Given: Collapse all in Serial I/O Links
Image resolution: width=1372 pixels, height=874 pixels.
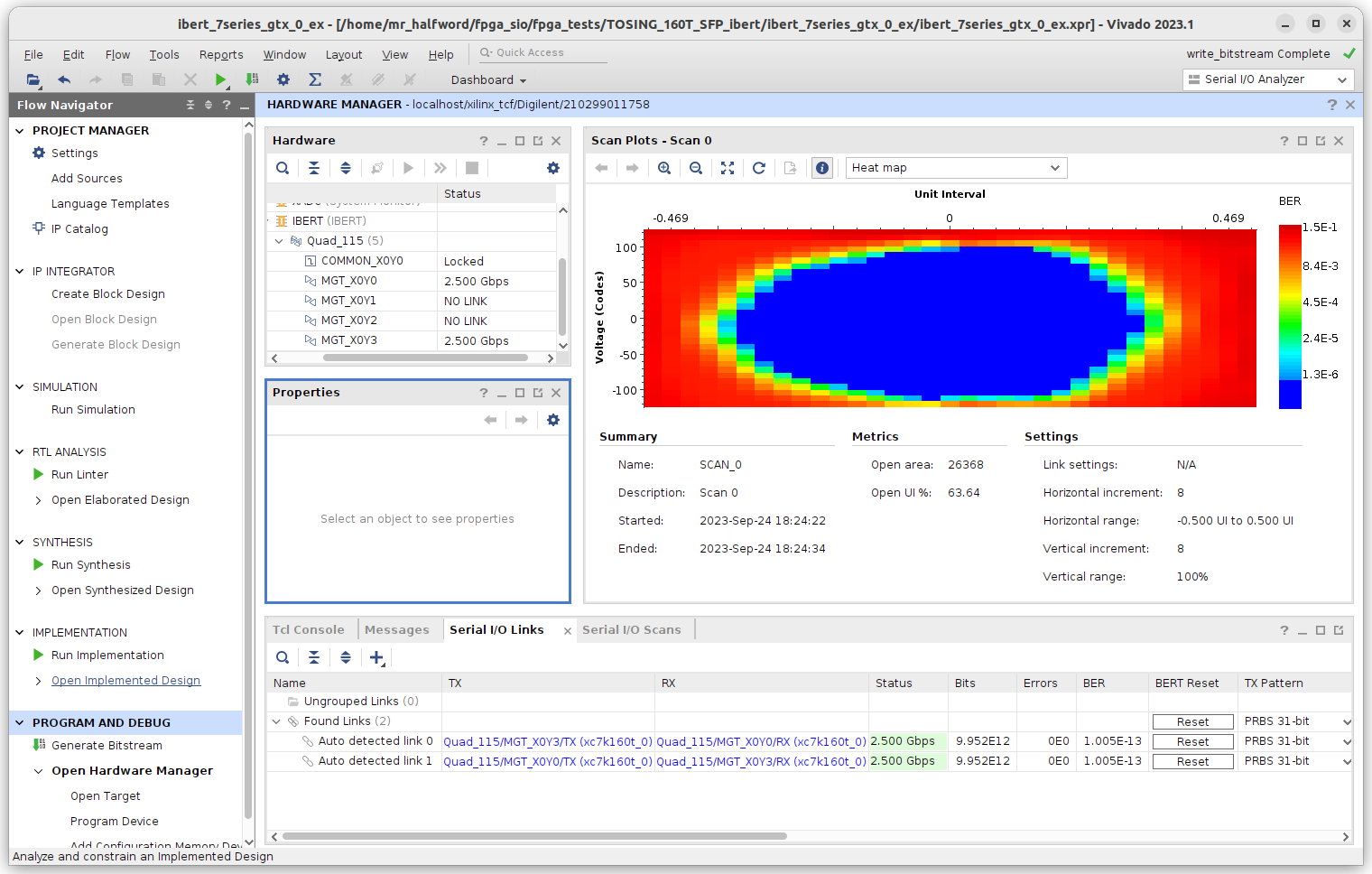Looking at the screenshot, I should (314, 657).
